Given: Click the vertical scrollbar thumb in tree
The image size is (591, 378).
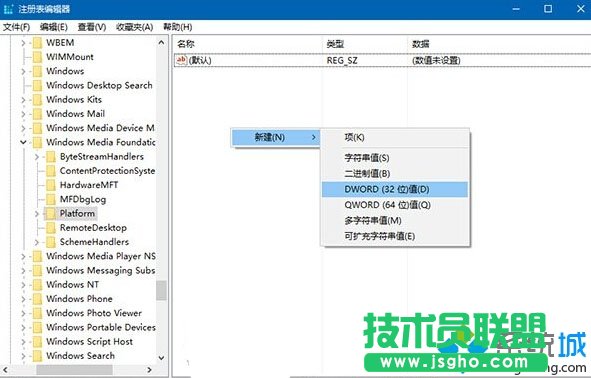Looking at the screenshot, I should click(x=161, y=290).
